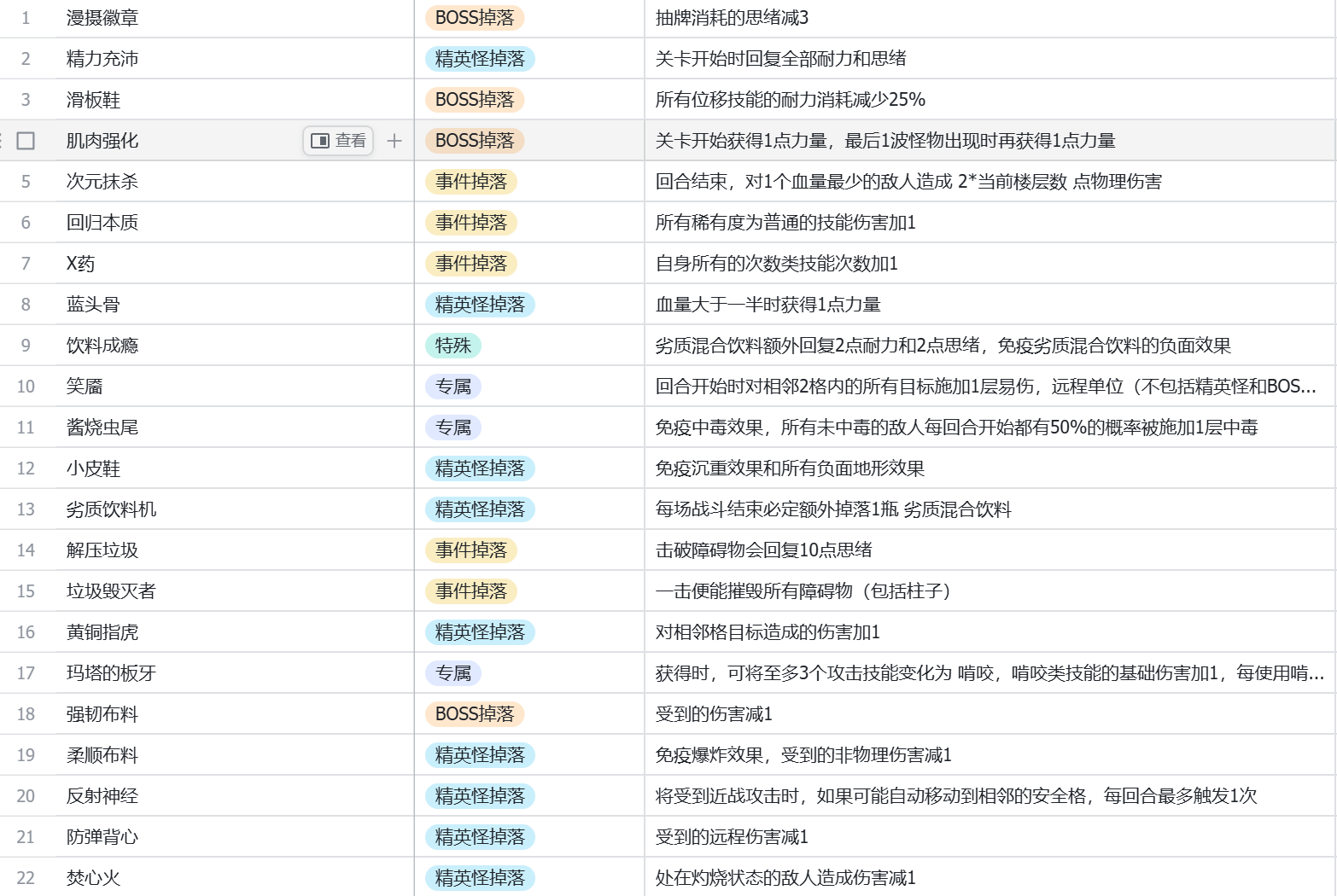Screen dimensions: 1337x896
Task: Select the X药 name cell
Action: tap(235, 264)
